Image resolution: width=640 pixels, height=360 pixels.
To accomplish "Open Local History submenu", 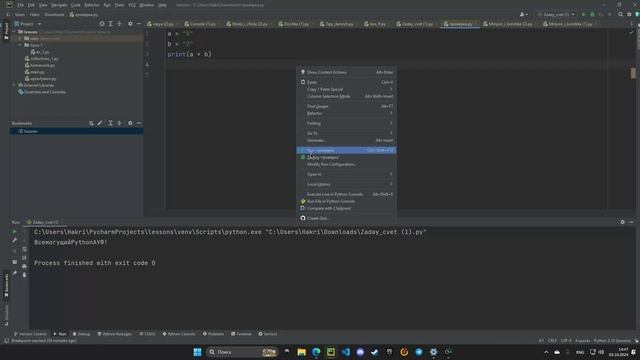I will click(346, 184).
